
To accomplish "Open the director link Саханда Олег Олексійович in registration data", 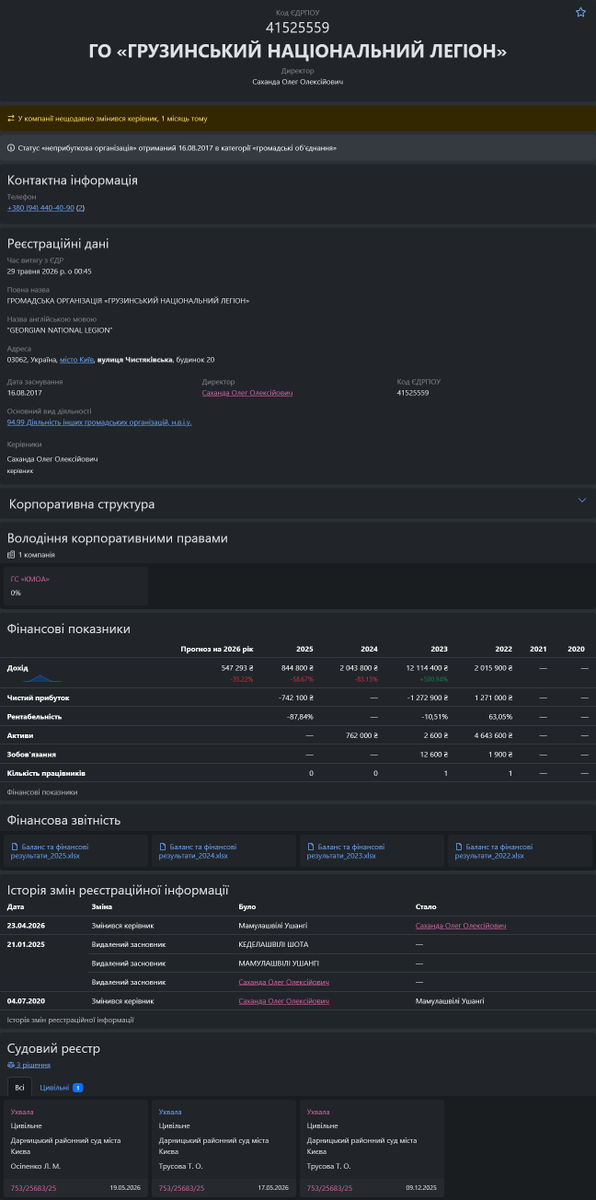I will click(247, 393).
